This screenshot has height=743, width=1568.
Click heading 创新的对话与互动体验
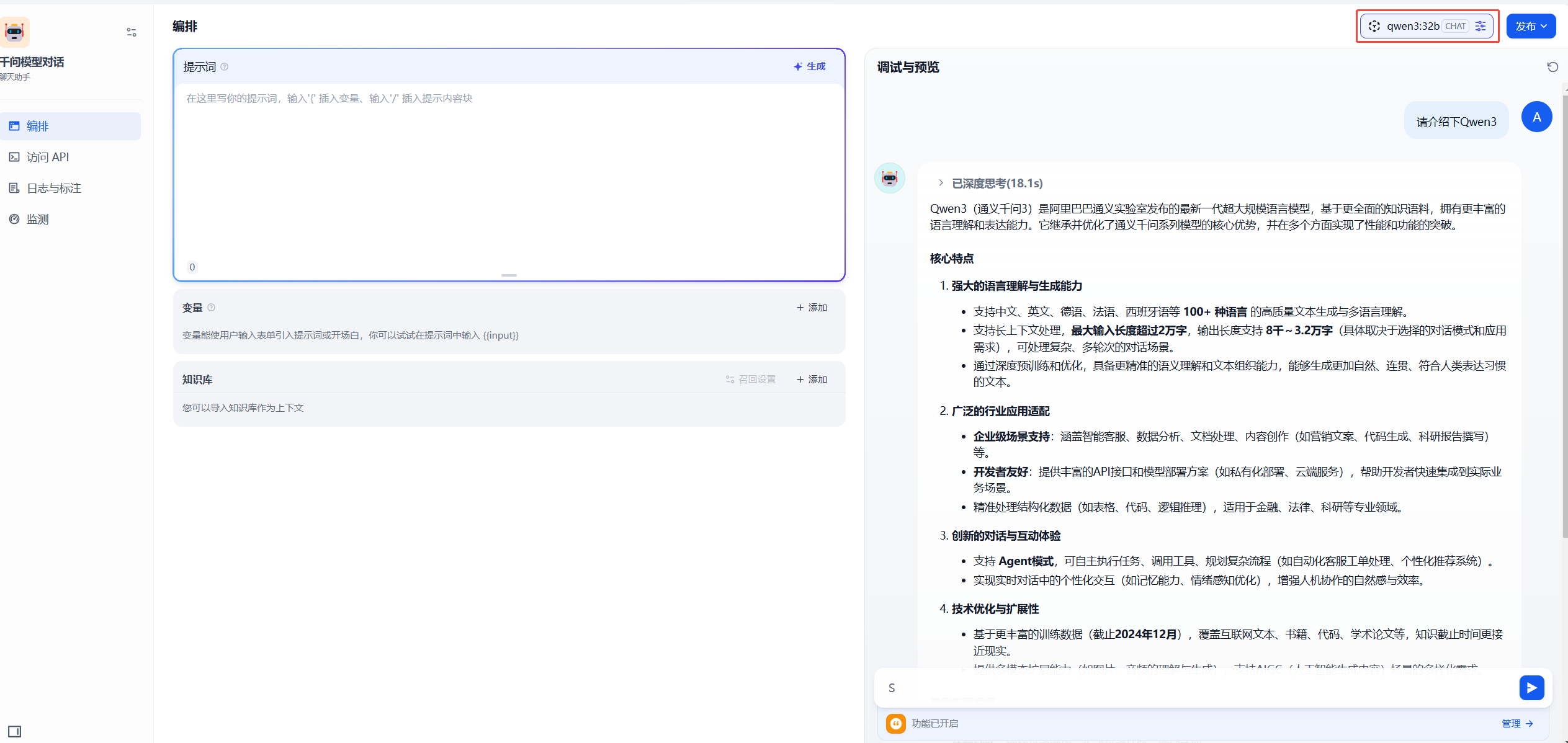(1006, 536)
